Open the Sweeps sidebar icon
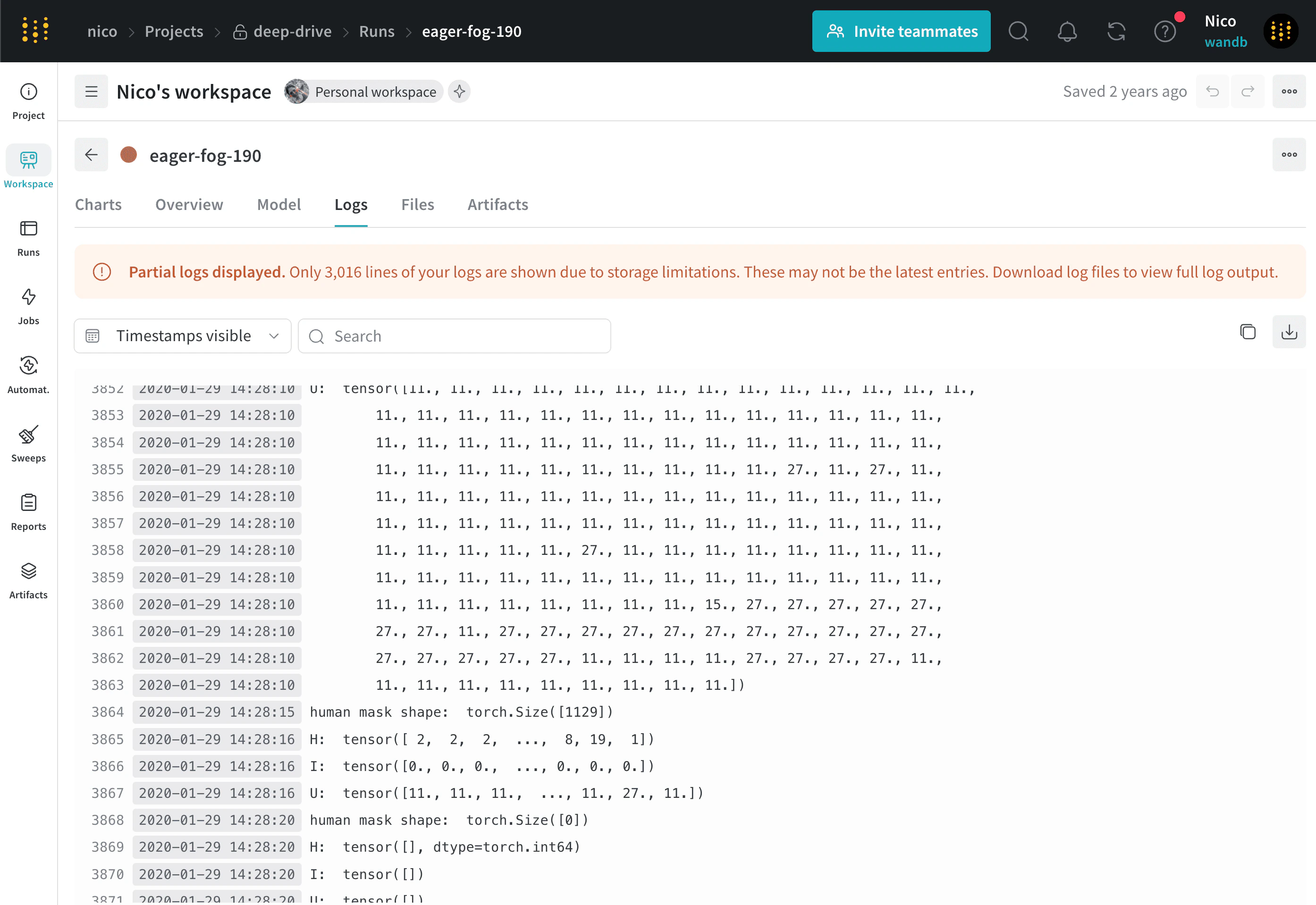The image size is (1316, 905). pyautogui.click(x=28, y=444)
